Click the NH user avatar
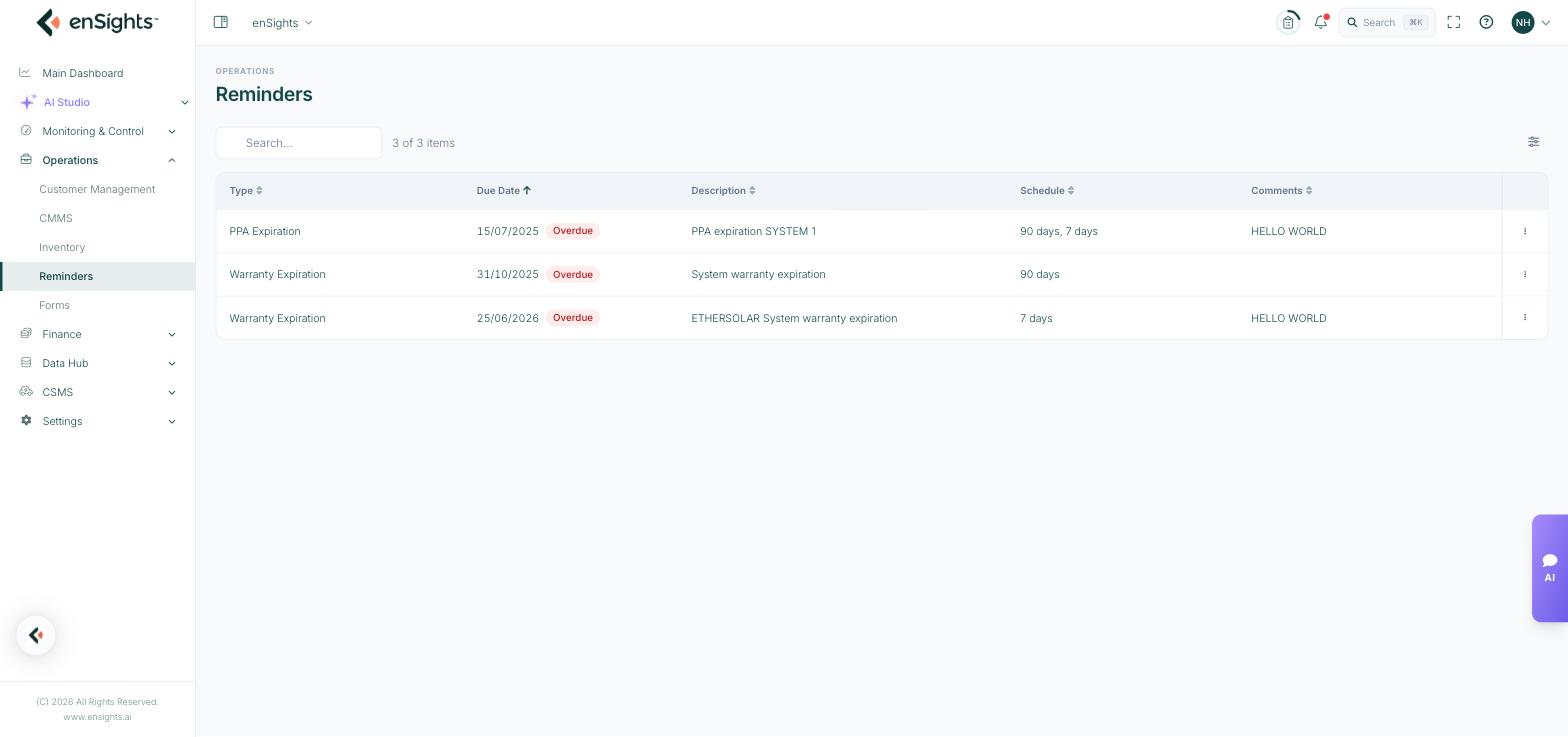 pos(1523,22)
